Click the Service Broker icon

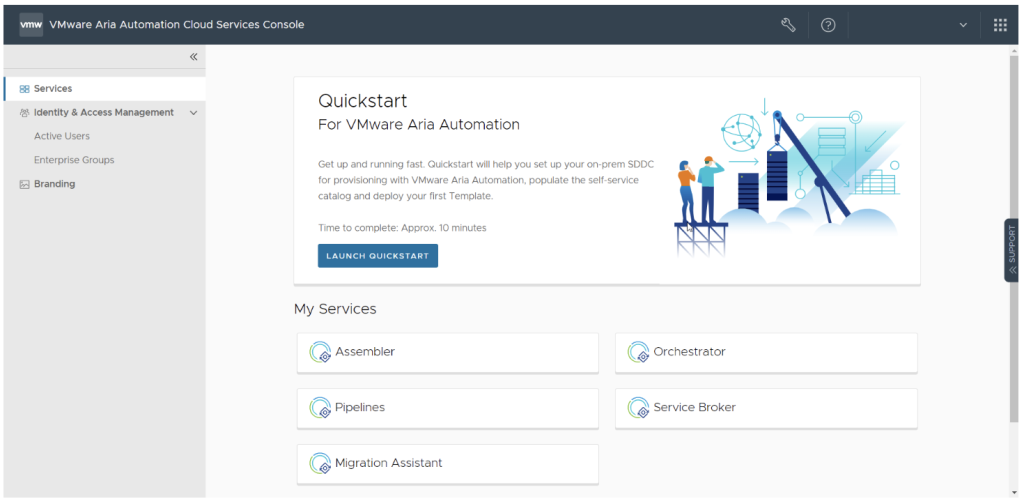click(638, 408)
